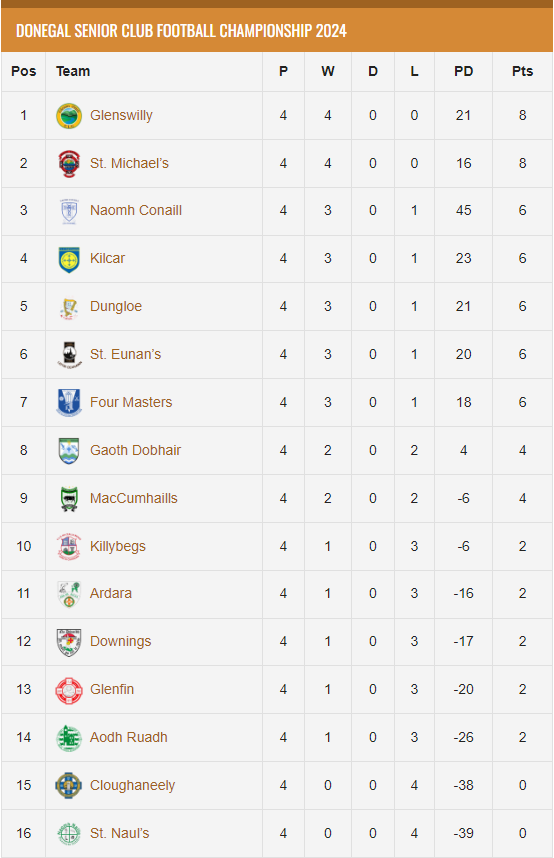This screenshot has height=858, width=554.
Task: Click the Killybegs club crest
Action: [69, 546]
